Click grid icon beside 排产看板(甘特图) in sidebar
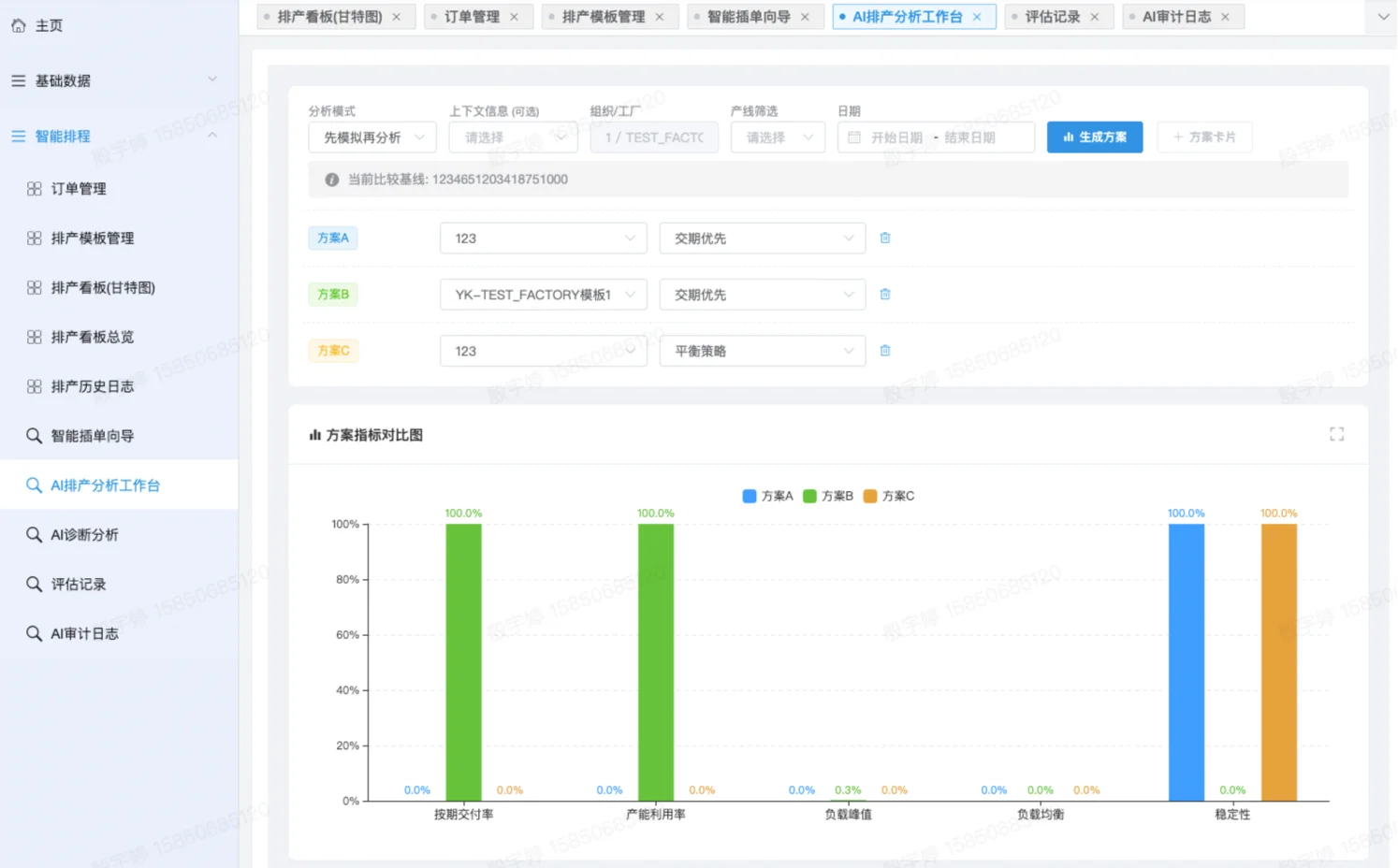This screenshot has width=1398, height=868. pos(35,288)
